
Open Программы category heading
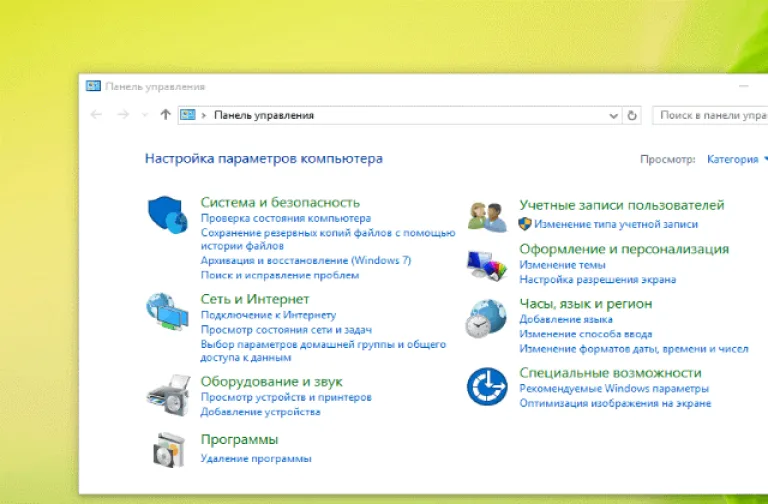[x=240, y=439]
